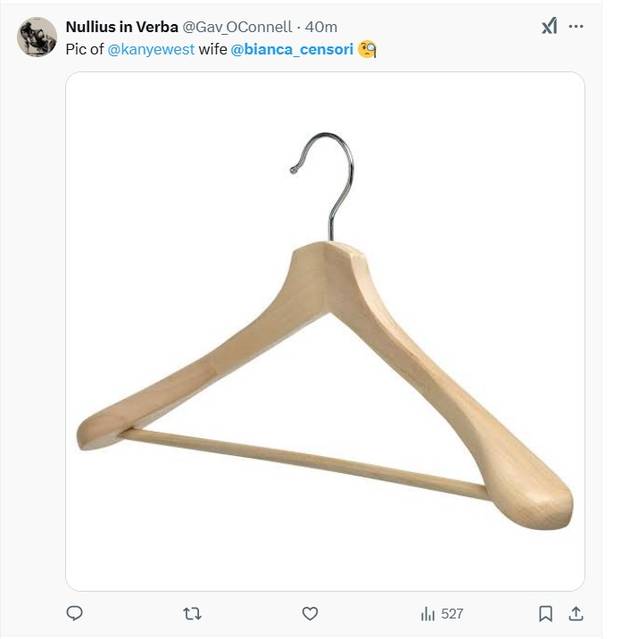The height and width of the screenshot is (639, 622).
Task: Reply to the hanger tweet
Action: pyautogui.click(x=74, y=613)
